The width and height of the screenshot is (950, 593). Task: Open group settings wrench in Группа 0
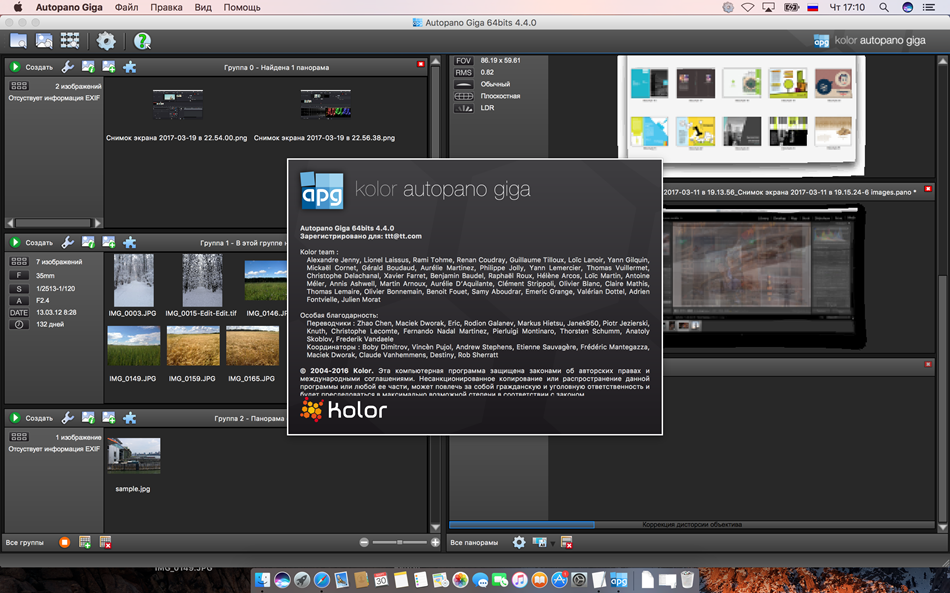[68, 67]
